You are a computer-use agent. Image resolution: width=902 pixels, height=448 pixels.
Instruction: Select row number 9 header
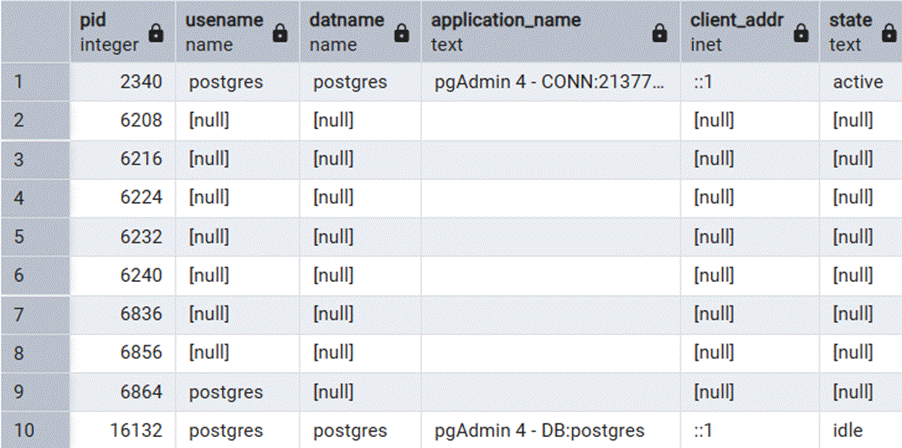coord(35,392)
